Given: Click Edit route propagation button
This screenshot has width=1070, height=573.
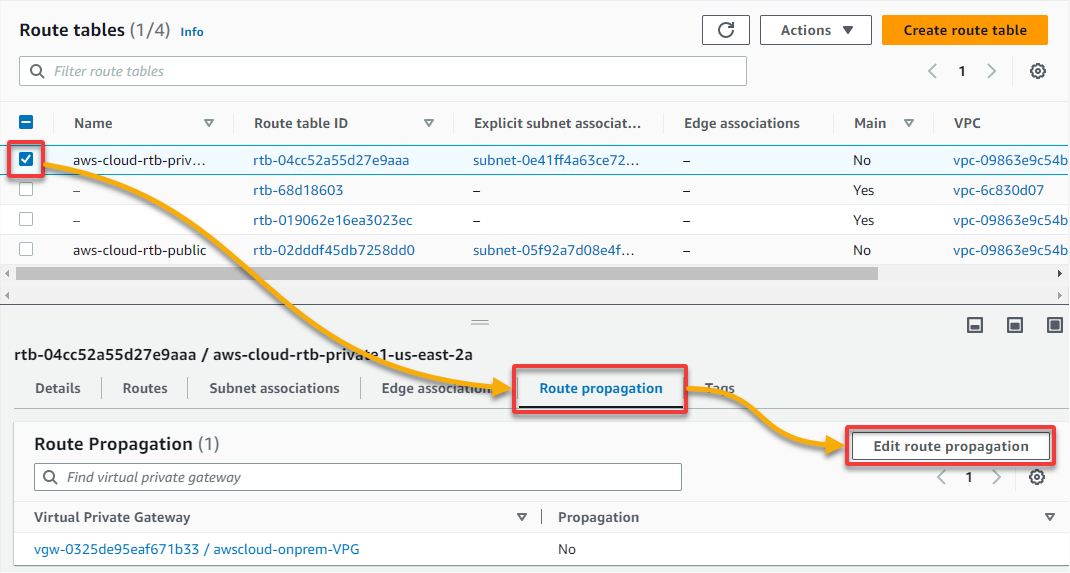Looking at the screenshot, I should (951, 446).
